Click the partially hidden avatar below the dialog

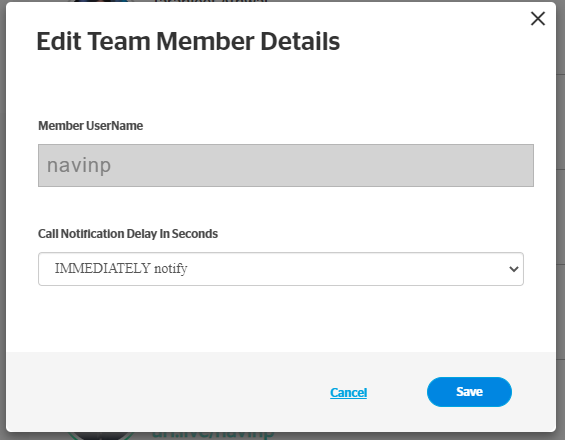tap(101, 436)
